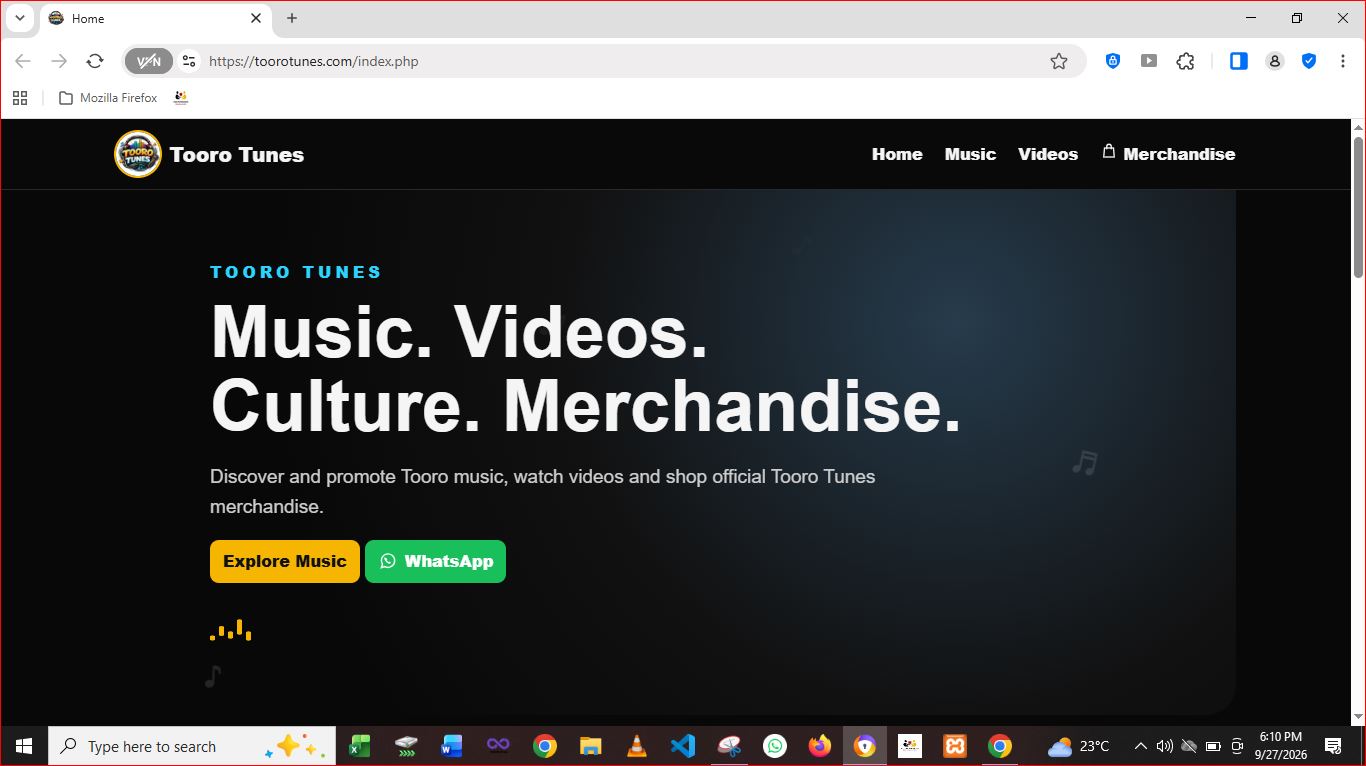Go back using the browser back arrow
This screenshot has height=766, width=1366.
(x=23, y=61)
